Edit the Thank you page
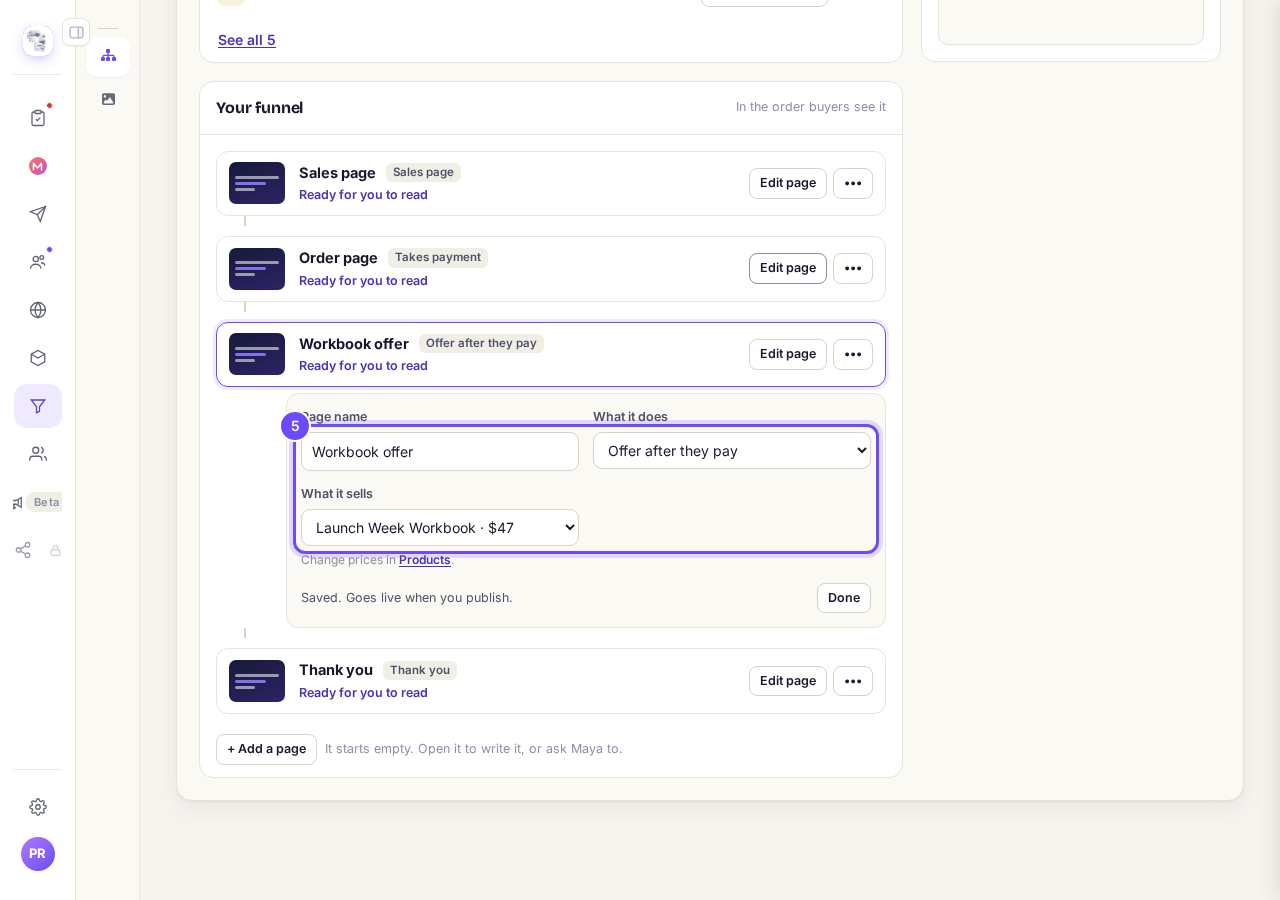The image size is (1280, 900). pos(788,681)
